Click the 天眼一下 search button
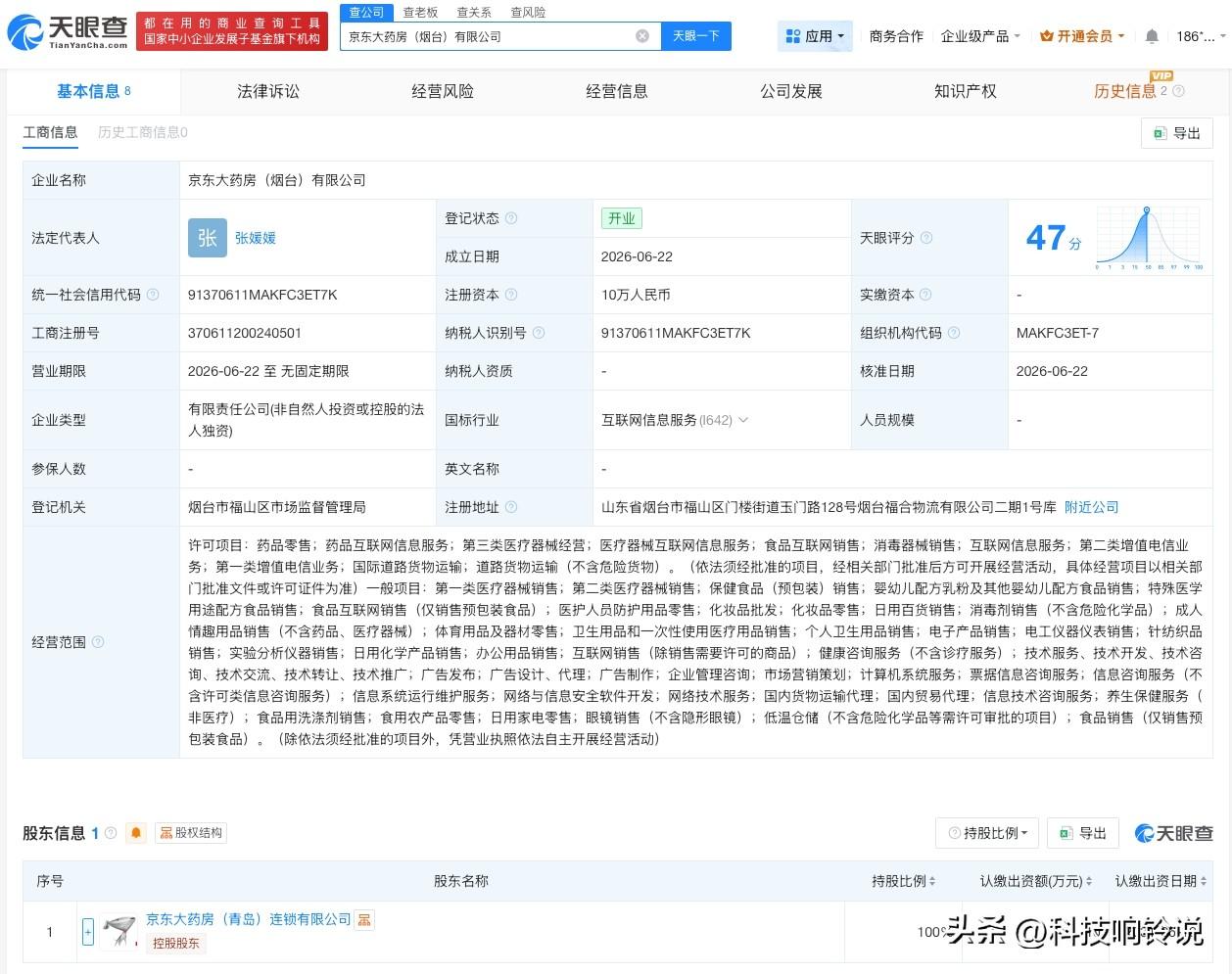The width and height of the screenshot is (1232, 974). pos(695,36)
